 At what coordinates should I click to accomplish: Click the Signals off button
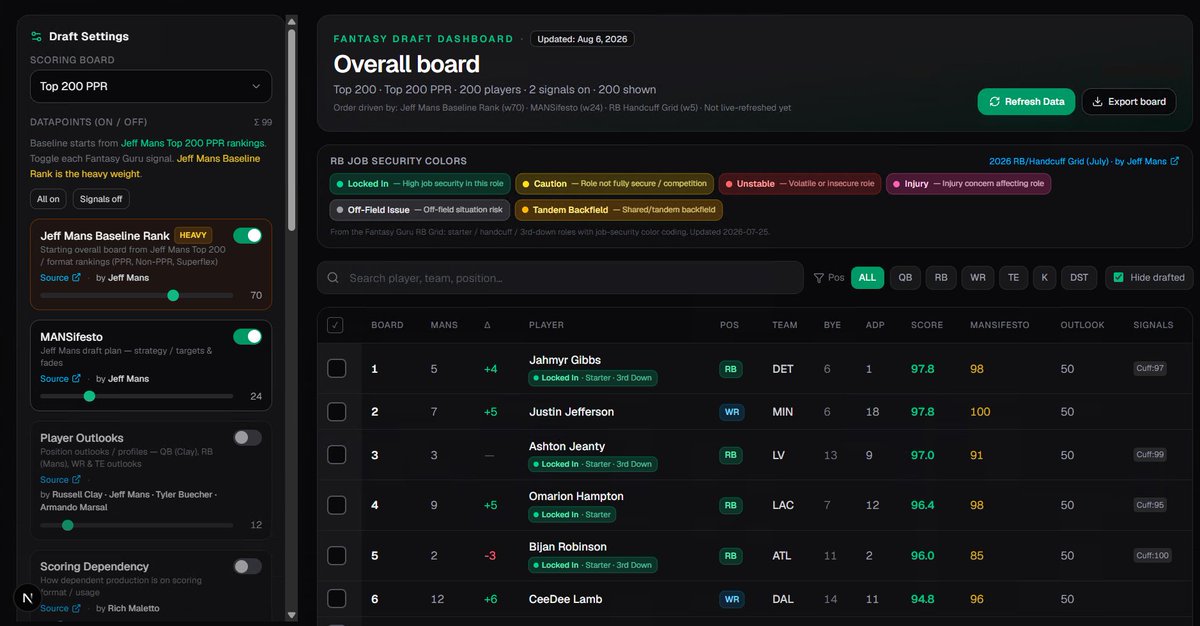point(101,199)
